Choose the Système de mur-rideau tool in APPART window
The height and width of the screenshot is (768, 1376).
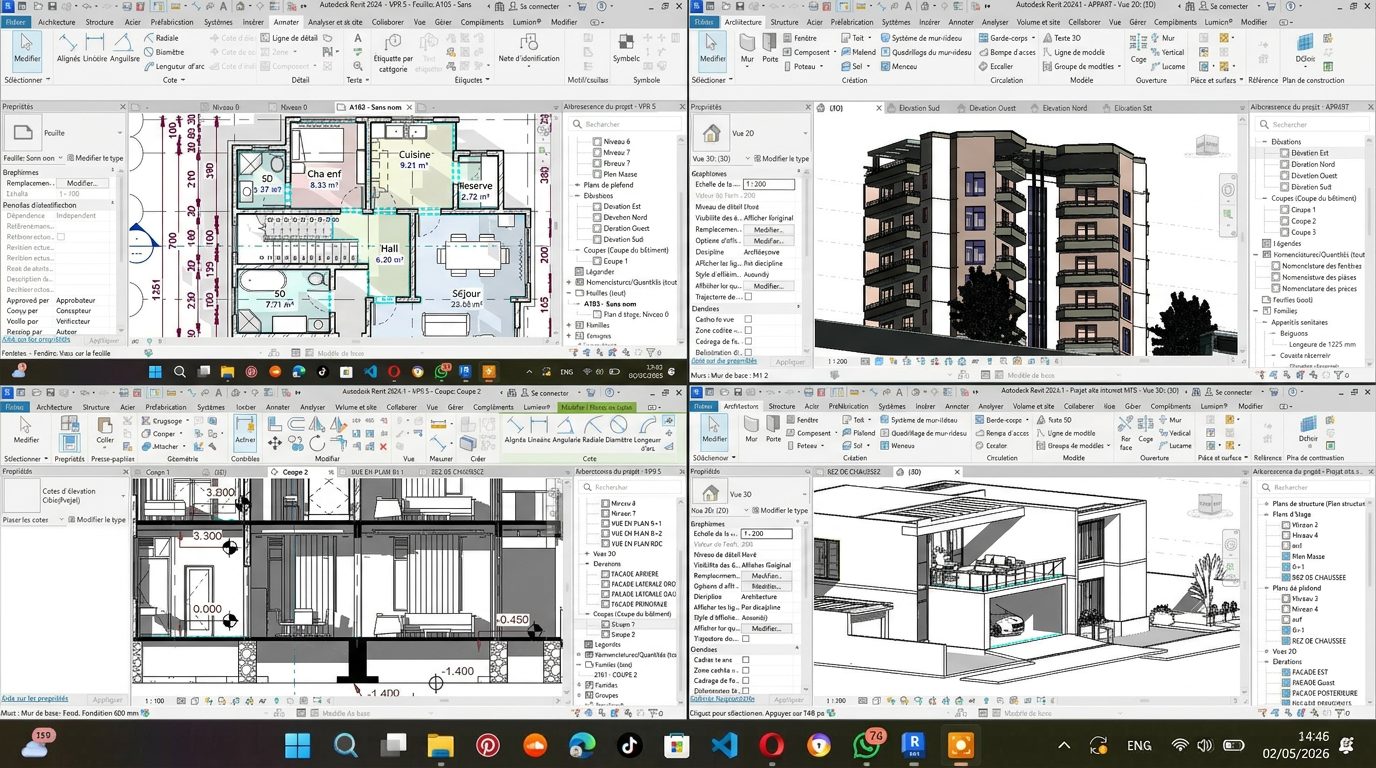point(920,38)
